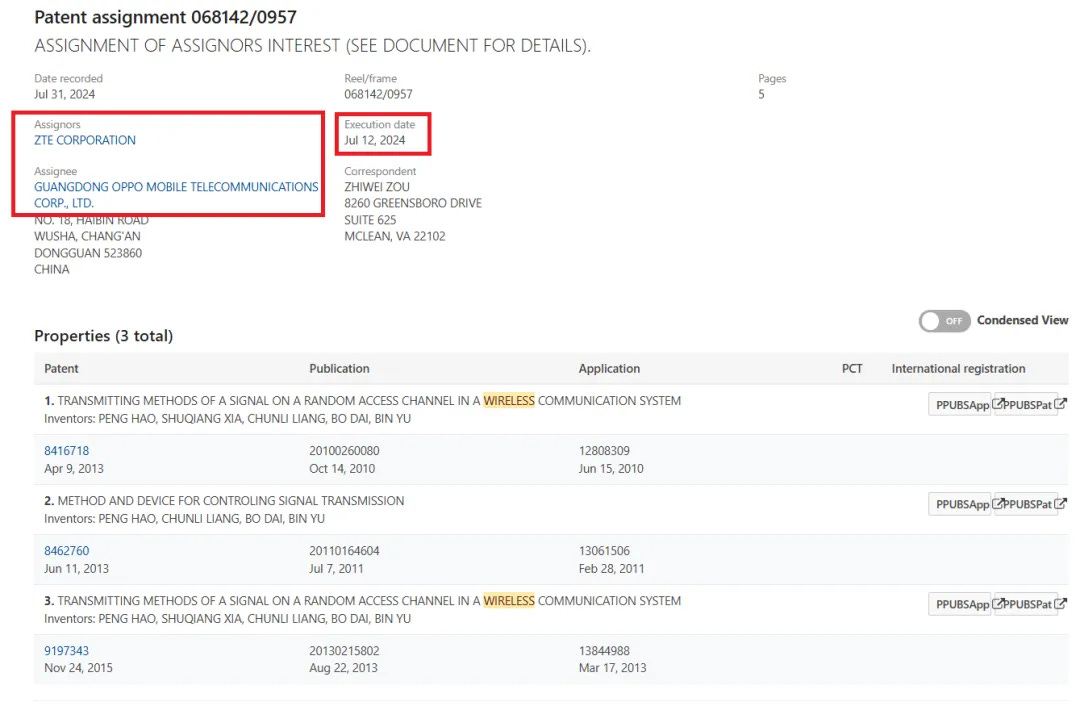Toggle the Condensed View switch
This screenshot has width=1080, height=706.
(x=944, y=321)
